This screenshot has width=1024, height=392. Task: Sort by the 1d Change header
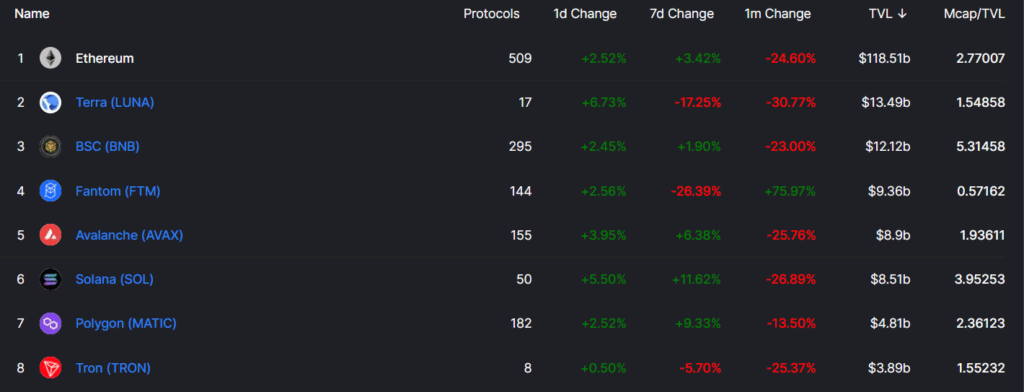[x=585, y=14]
